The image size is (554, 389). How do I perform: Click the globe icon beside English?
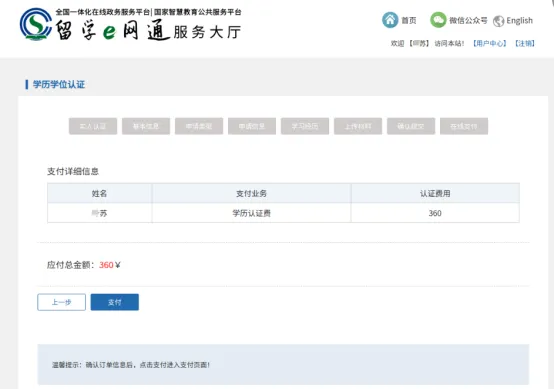(x=499, y=21)
